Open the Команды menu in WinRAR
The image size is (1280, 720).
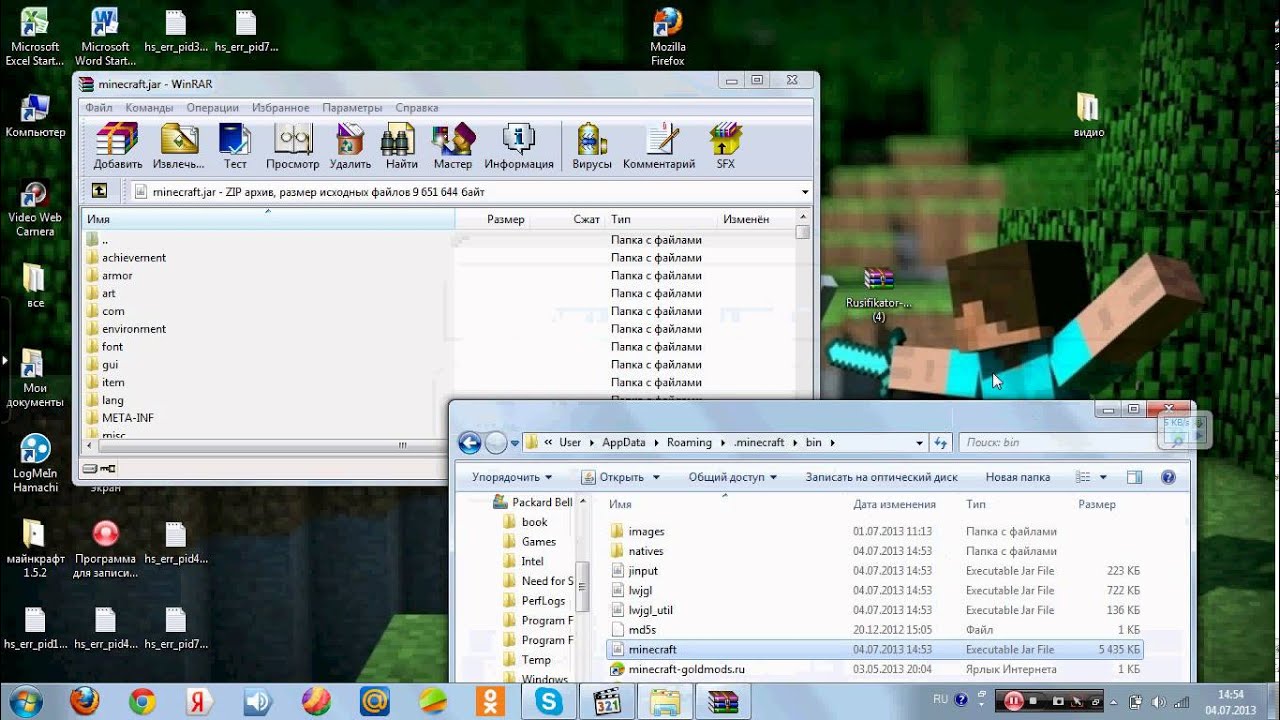[x=150, y=108]
